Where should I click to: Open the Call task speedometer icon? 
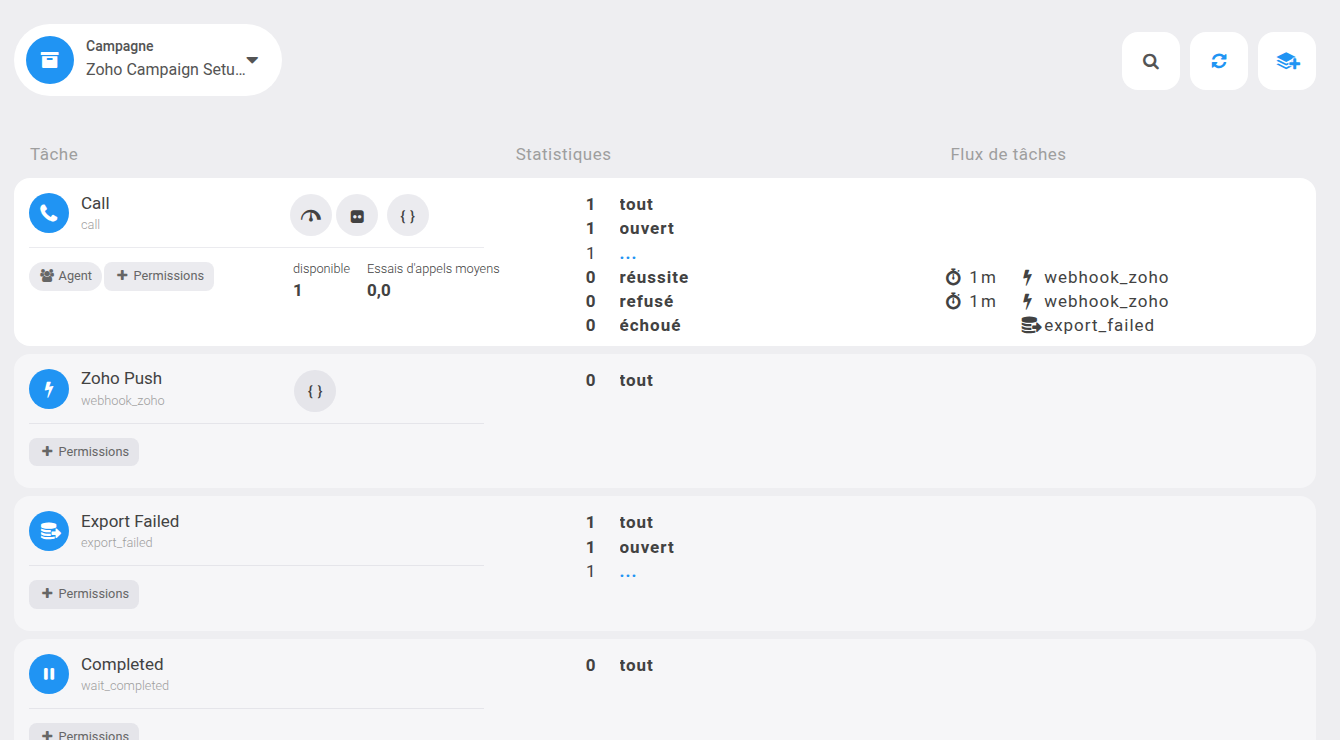pyautogui.click(x=311, y=215)
